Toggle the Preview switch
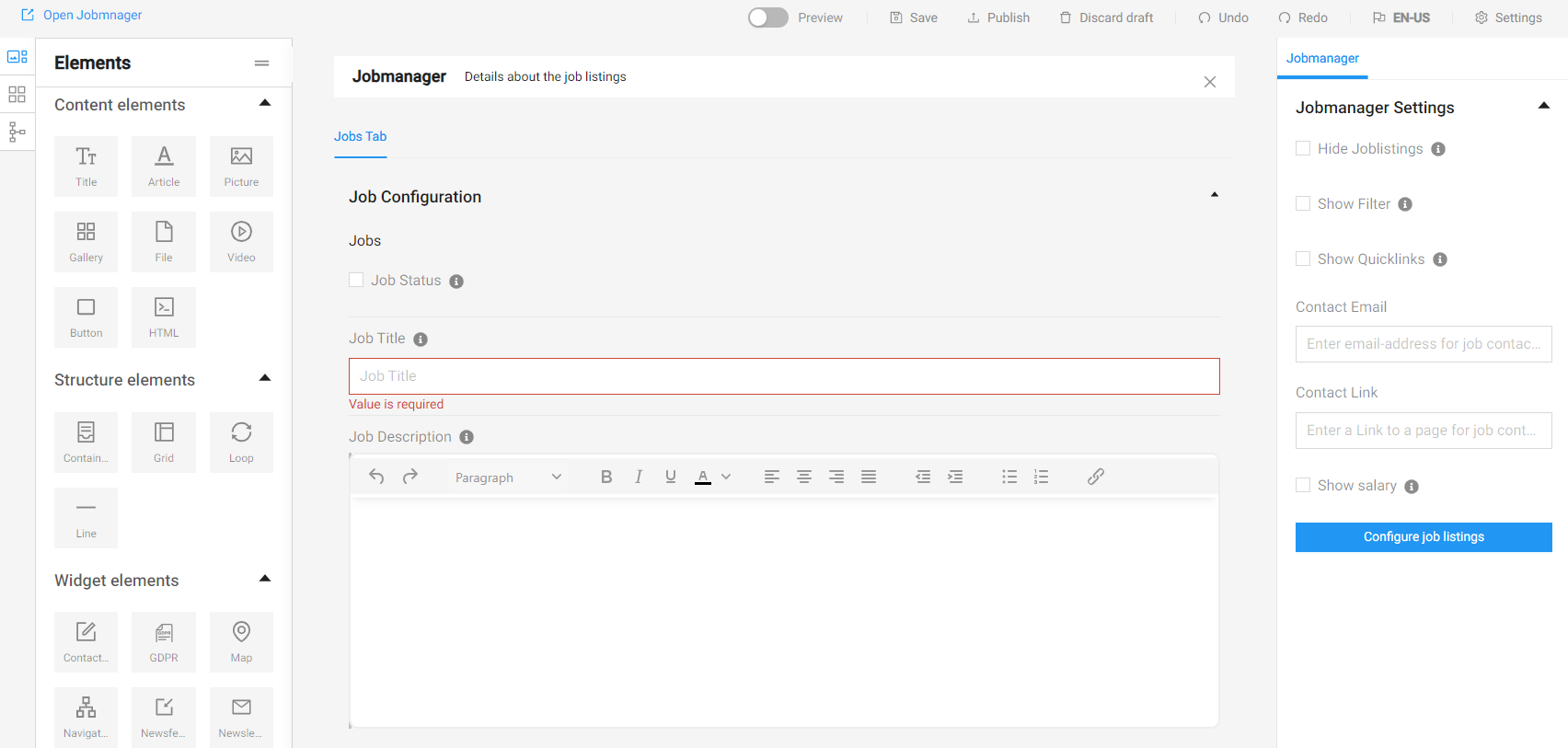1568x748 pixels. point(767,17)
